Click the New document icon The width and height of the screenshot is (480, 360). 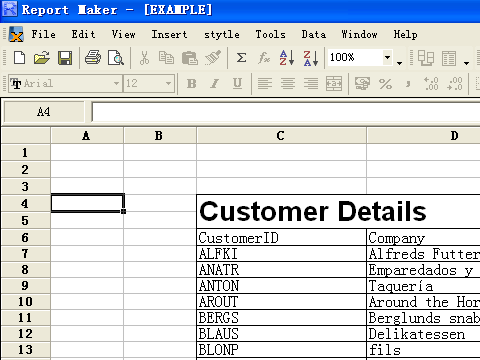[19, 58]
